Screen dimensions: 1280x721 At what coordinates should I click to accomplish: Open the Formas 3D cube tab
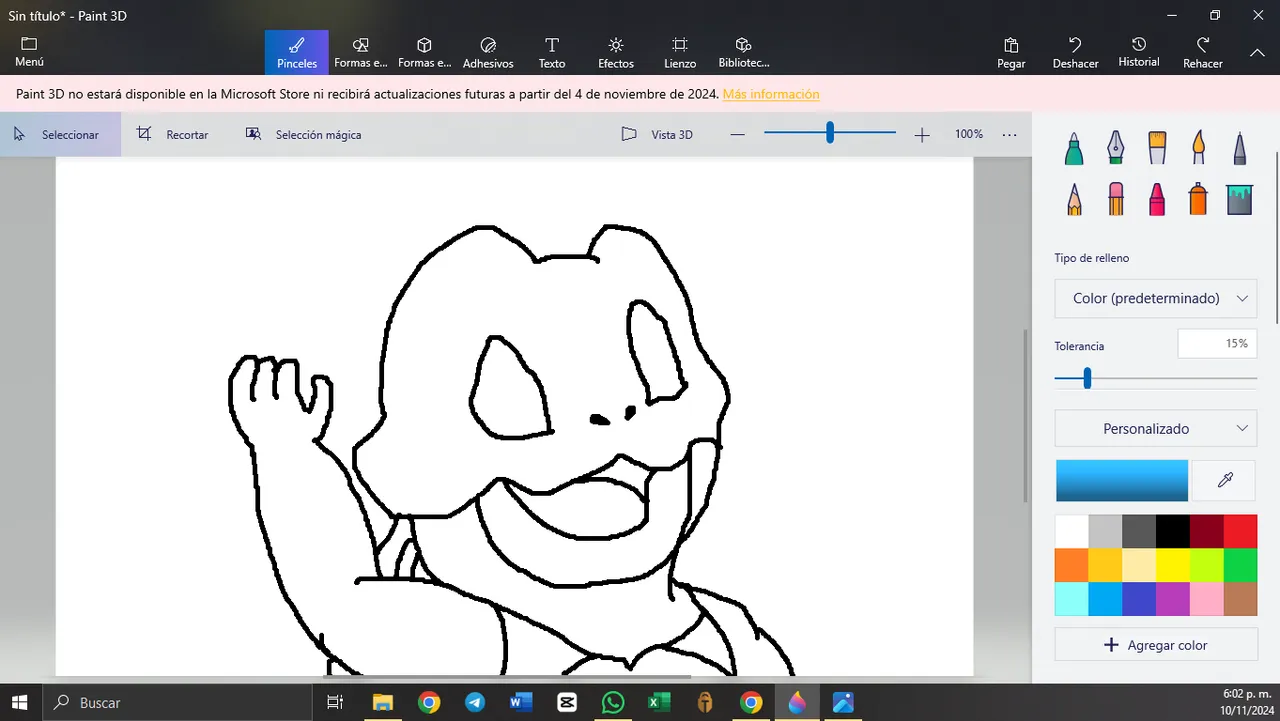pyautogui.click(x=424, y=53)
